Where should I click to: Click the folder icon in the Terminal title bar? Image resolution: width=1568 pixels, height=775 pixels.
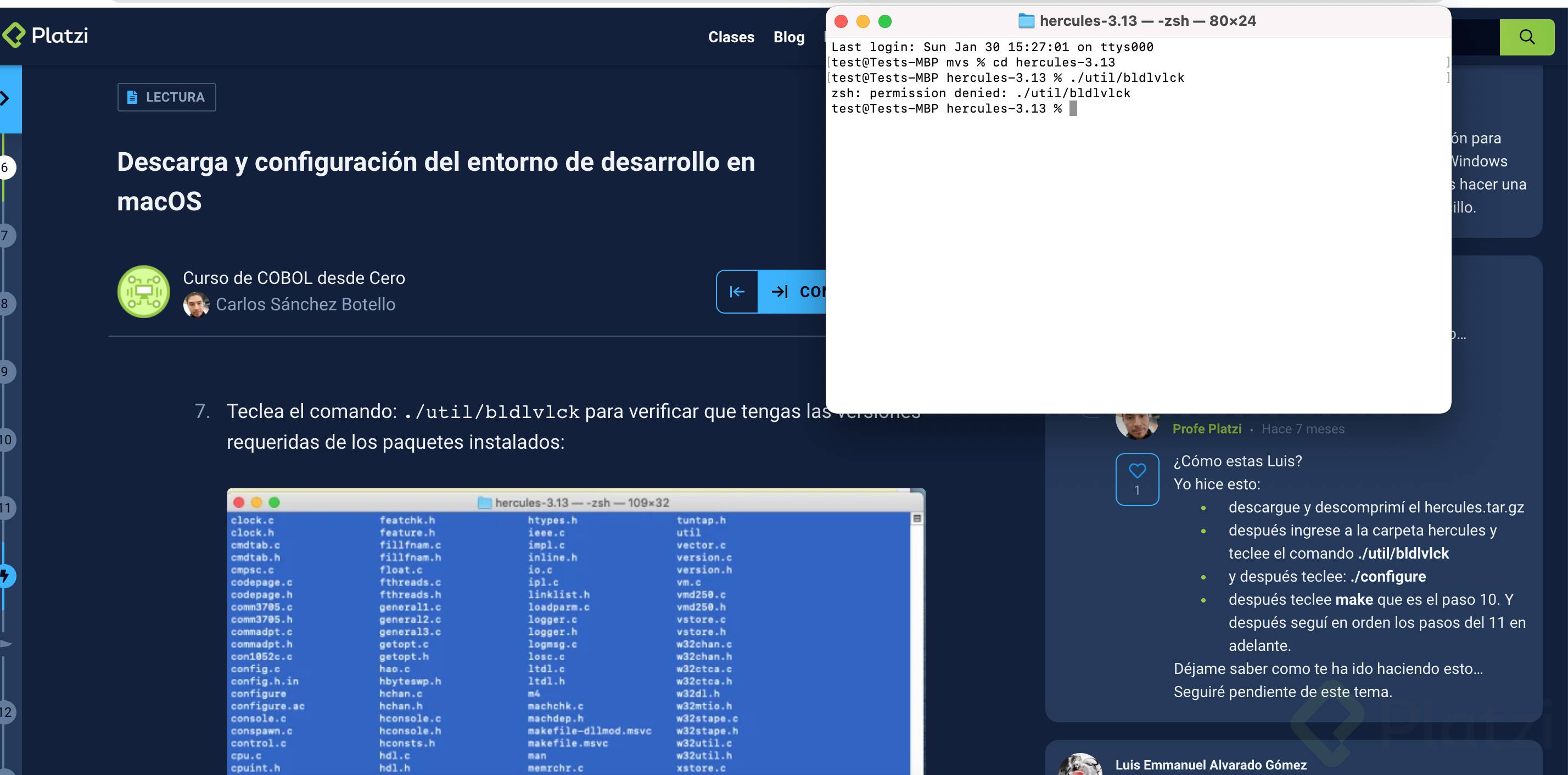(1027, 21)
